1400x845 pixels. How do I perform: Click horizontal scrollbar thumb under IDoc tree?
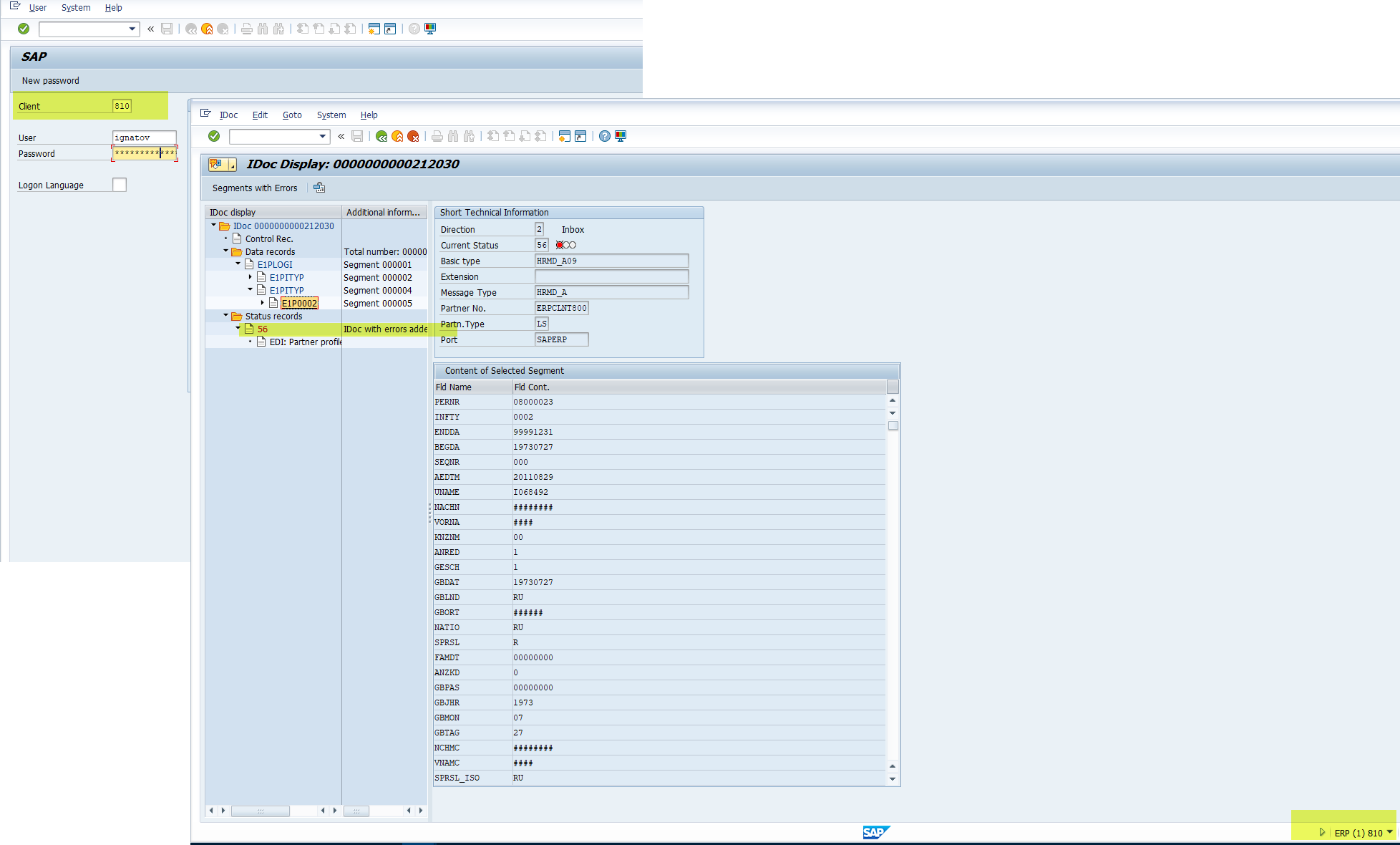pyautogui.click(x=261, y=811)
